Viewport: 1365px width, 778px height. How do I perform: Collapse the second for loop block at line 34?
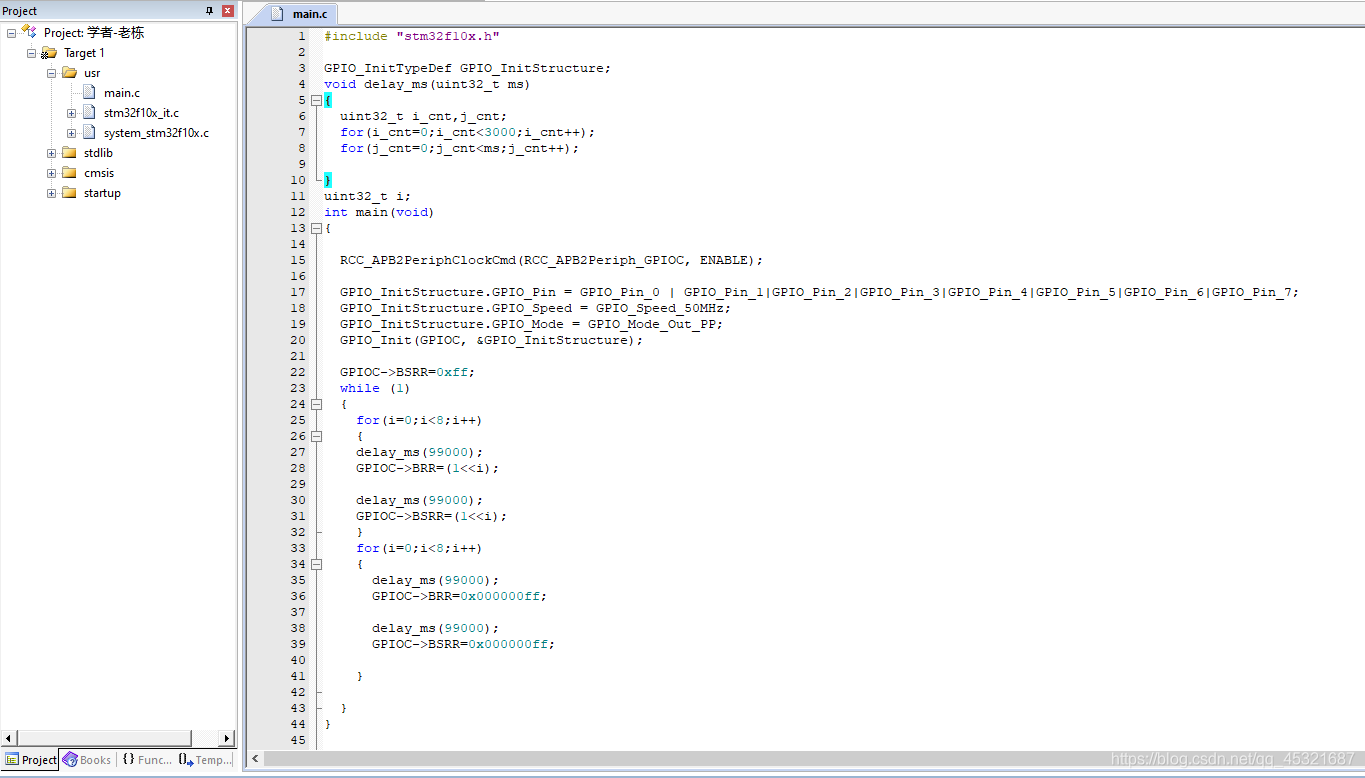[316, 564]
